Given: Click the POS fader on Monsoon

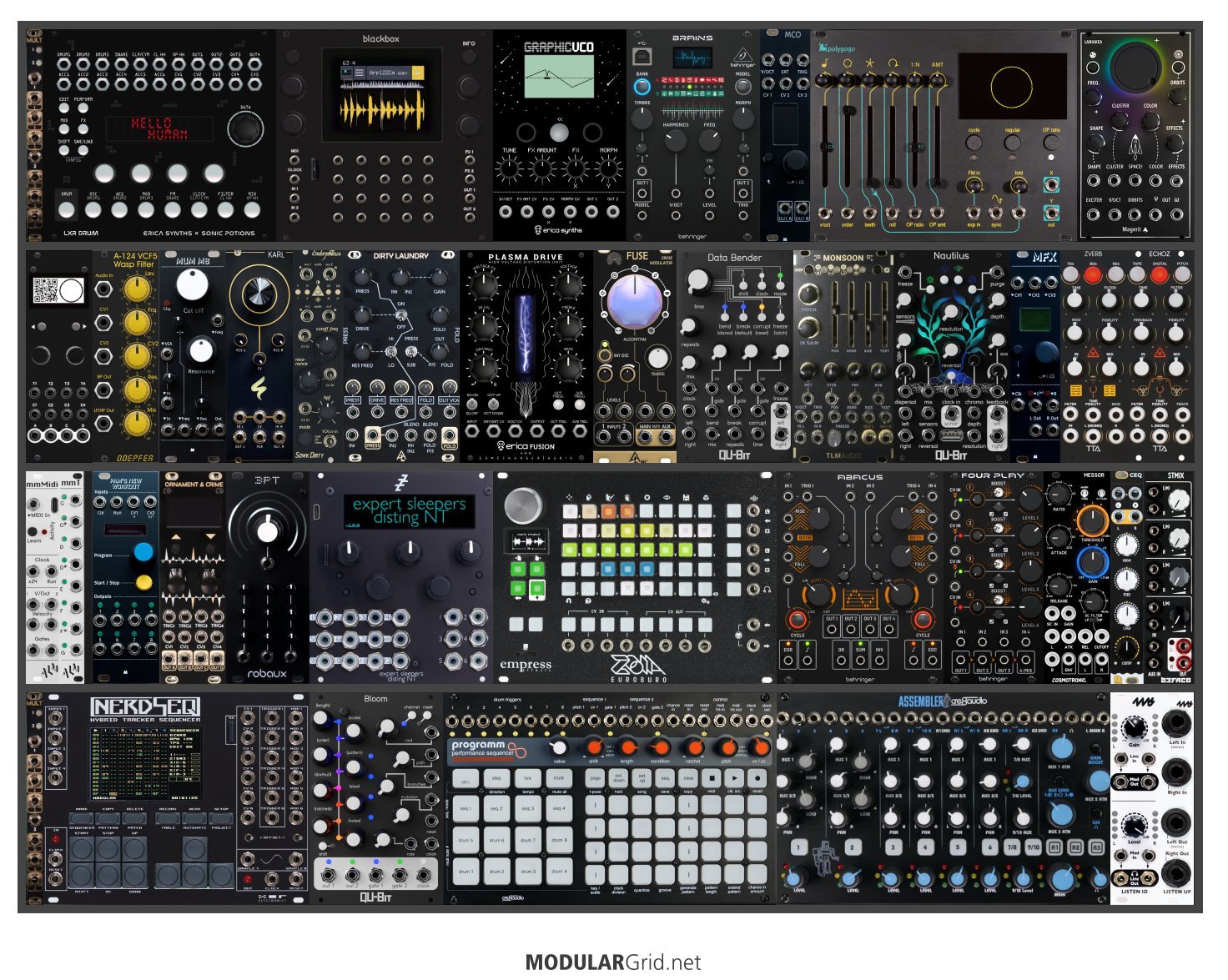Looking at the screenshot, I should 833,312.
